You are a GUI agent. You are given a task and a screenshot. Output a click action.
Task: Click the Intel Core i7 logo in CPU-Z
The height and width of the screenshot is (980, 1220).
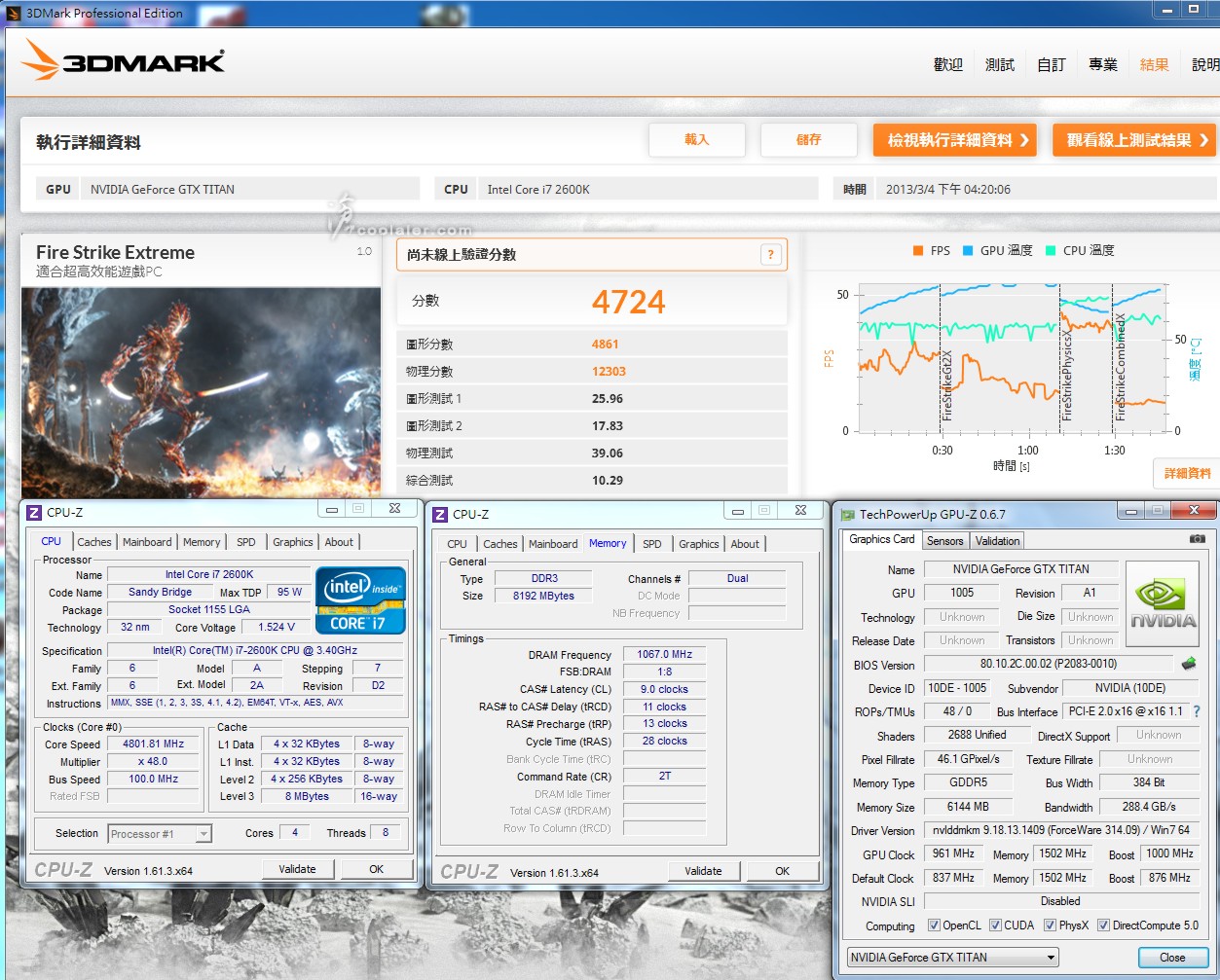click(360, 599)
